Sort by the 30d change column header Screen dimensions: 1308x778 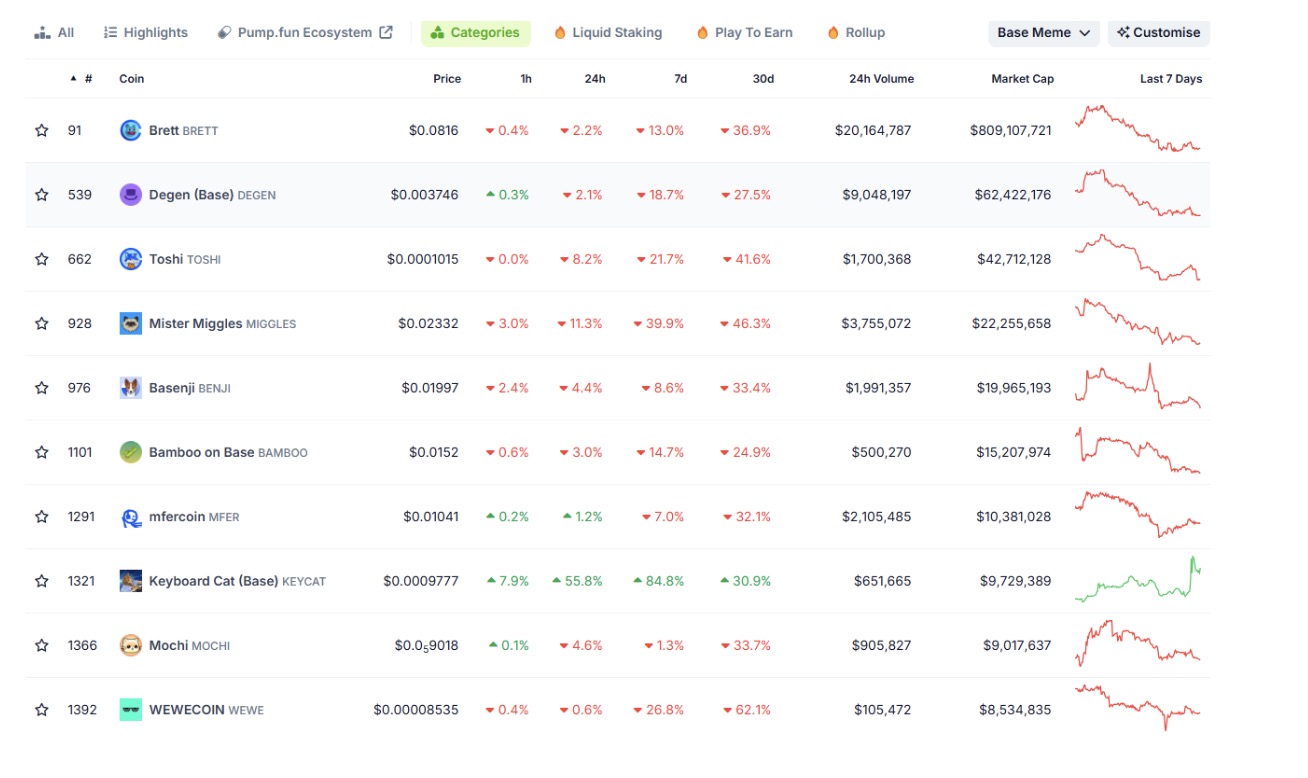[x=764, y=79]
